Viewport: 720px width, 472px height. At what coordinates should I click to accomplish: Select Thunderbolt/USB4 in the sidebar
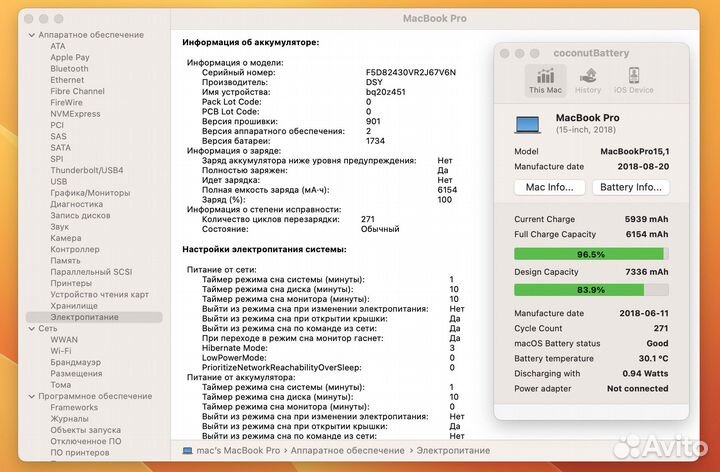(x=87, y=170)
